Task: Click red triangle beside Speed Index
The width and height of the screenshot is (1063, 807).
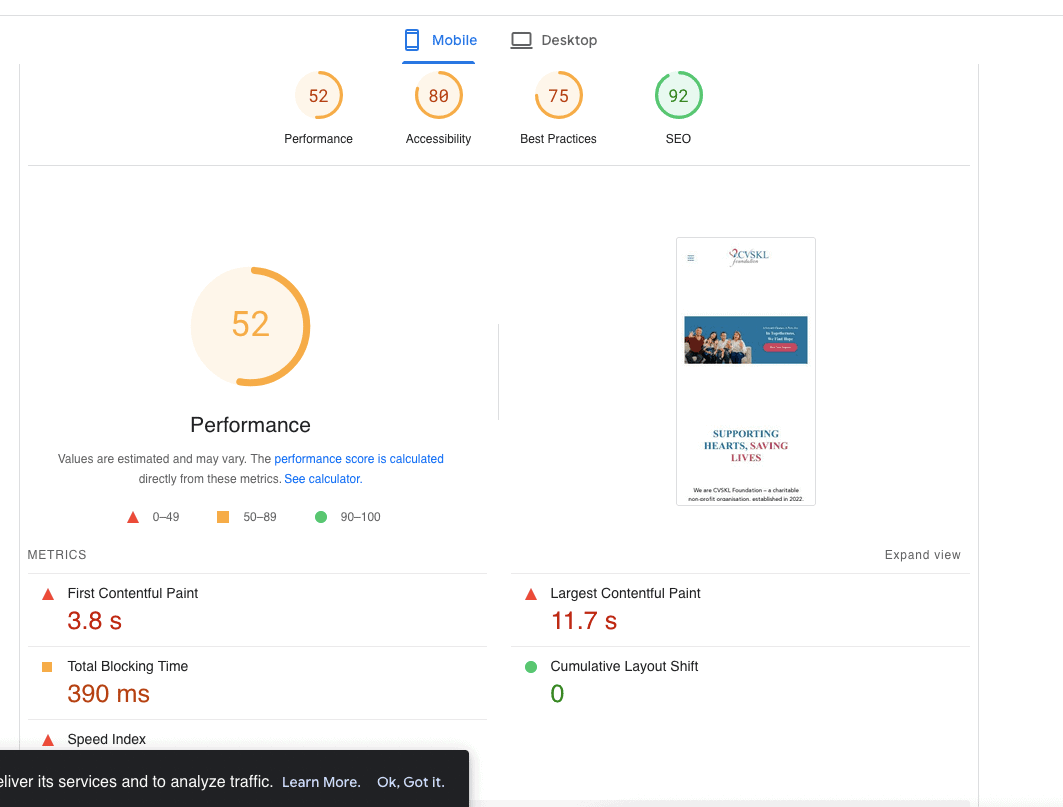Action: 47,740
